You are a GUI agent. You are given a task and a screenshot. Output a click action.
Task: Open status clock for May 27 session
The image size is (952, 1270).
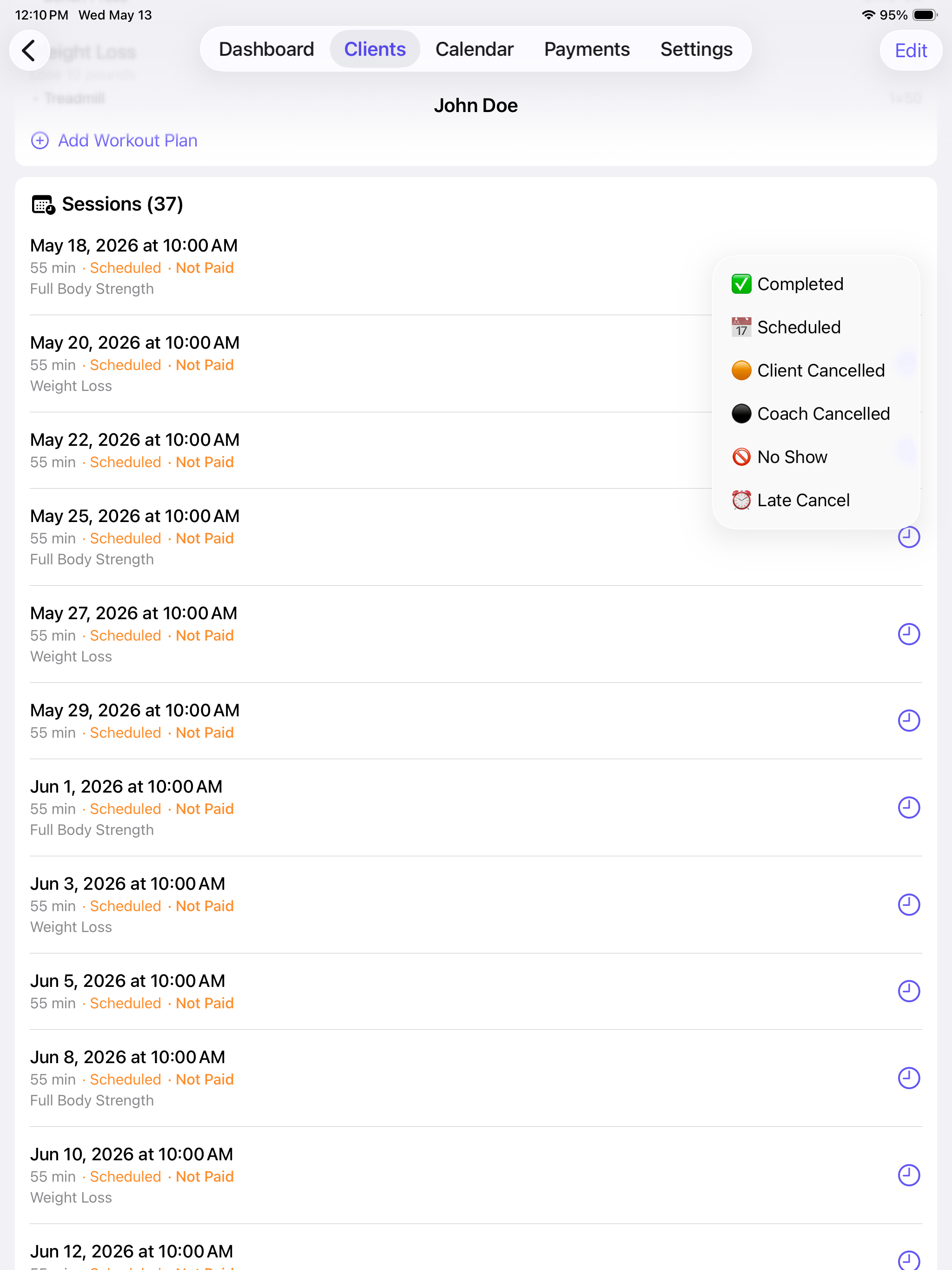(x=908, y=635)
